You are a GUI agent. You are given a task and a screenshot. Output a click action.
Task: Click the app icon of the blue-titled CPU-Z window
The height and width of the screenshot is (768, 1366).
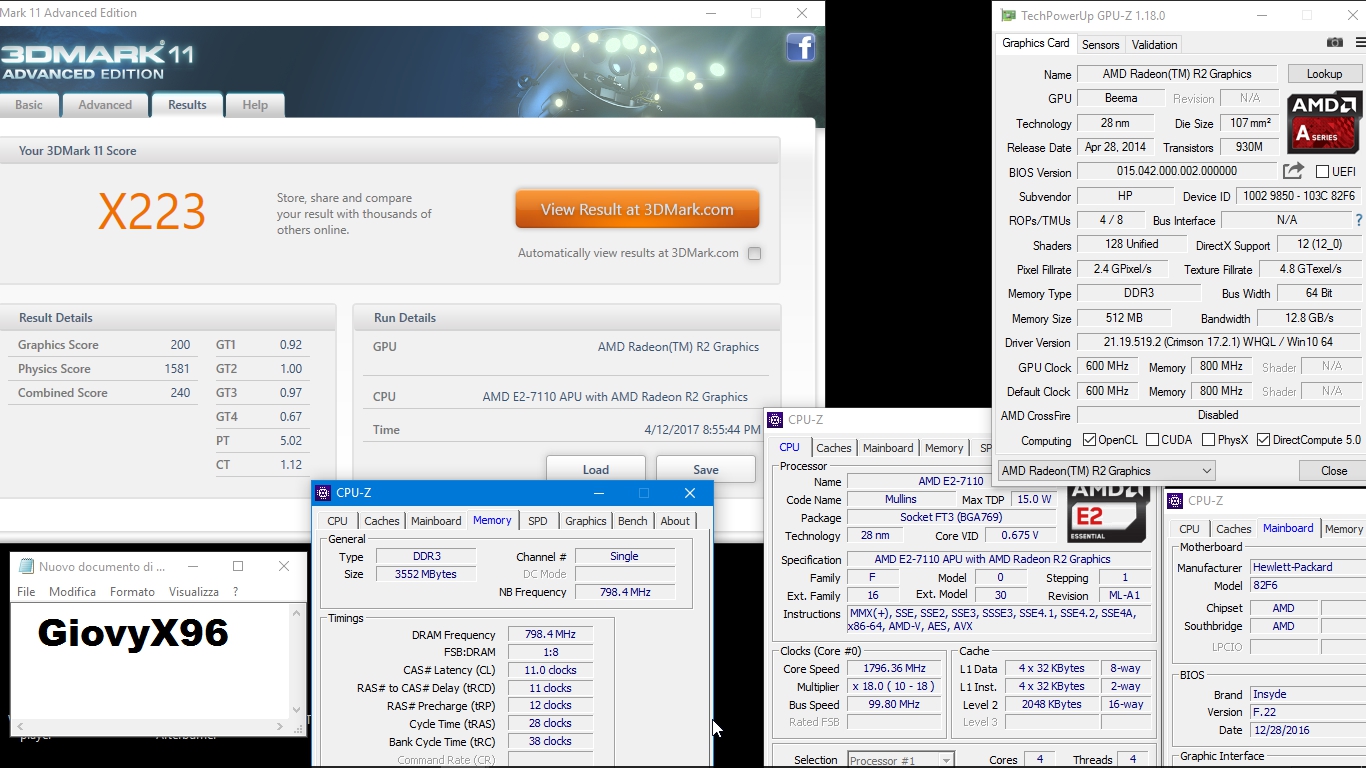323,493
